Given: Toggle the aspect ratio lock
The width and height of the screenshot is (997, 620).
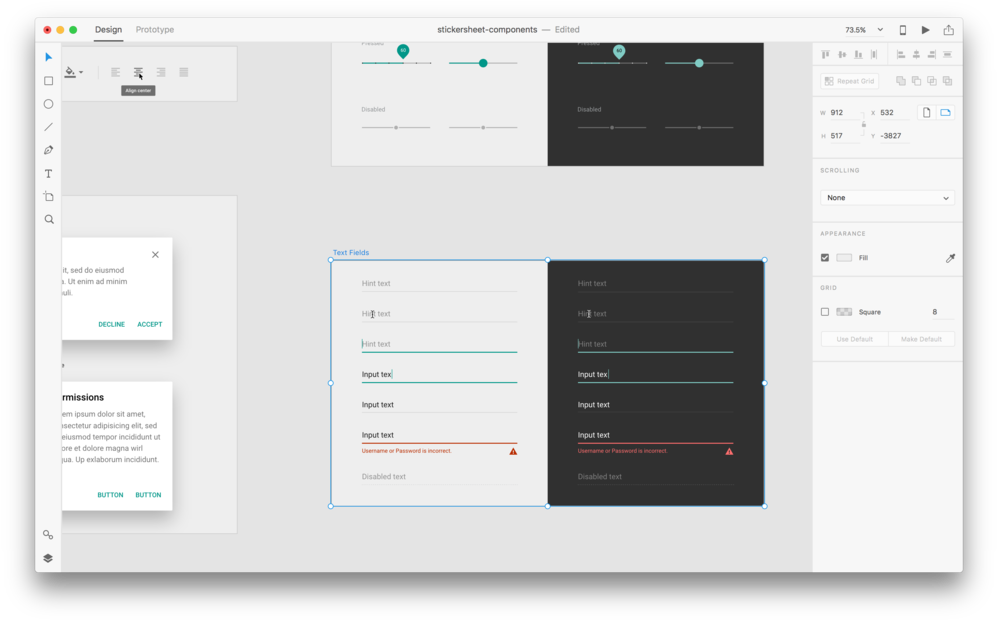Looking at the screenshot, I should coord(863,125).
